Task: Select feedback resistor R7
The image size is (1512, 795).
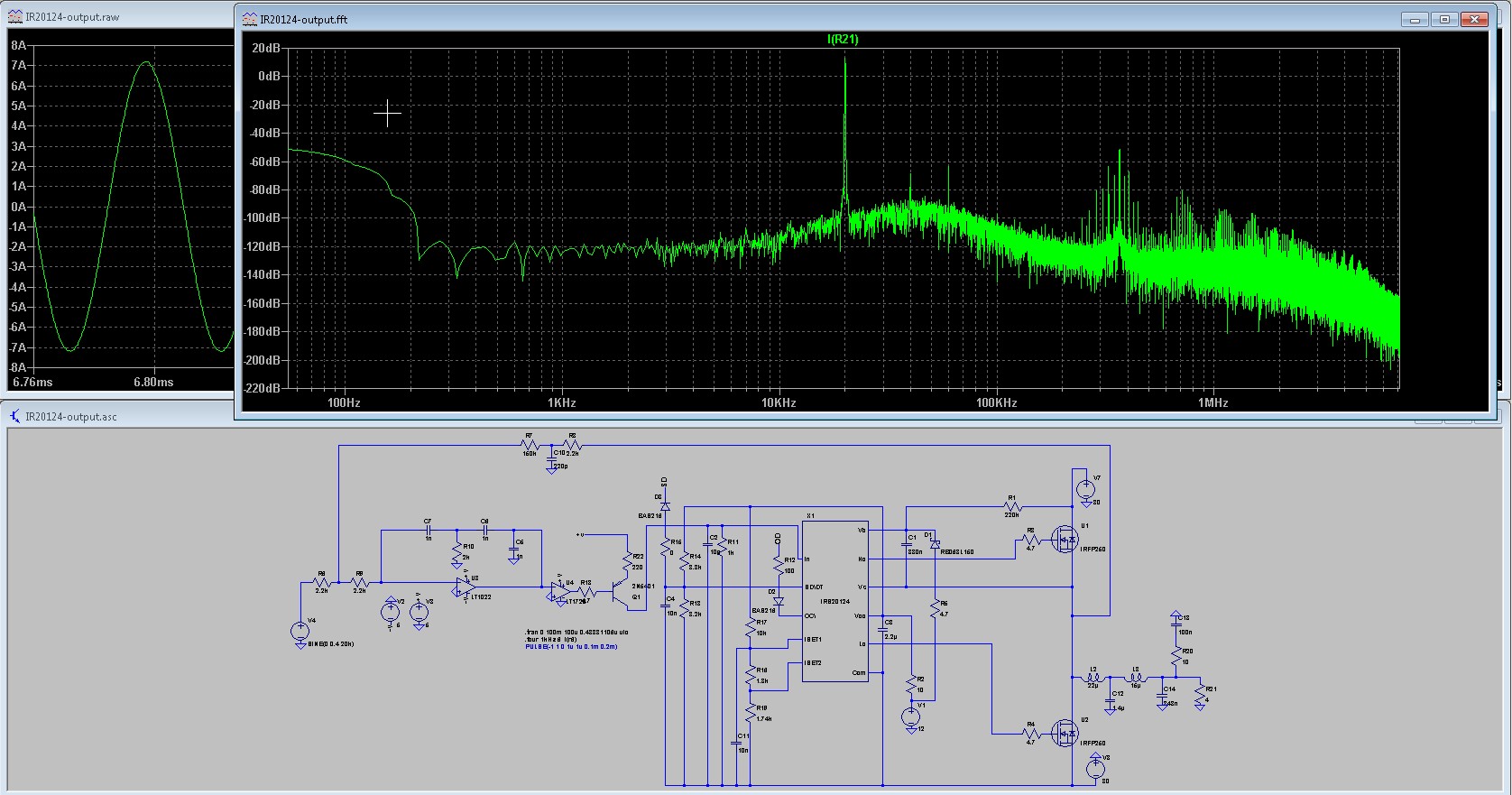Action: 530,445
